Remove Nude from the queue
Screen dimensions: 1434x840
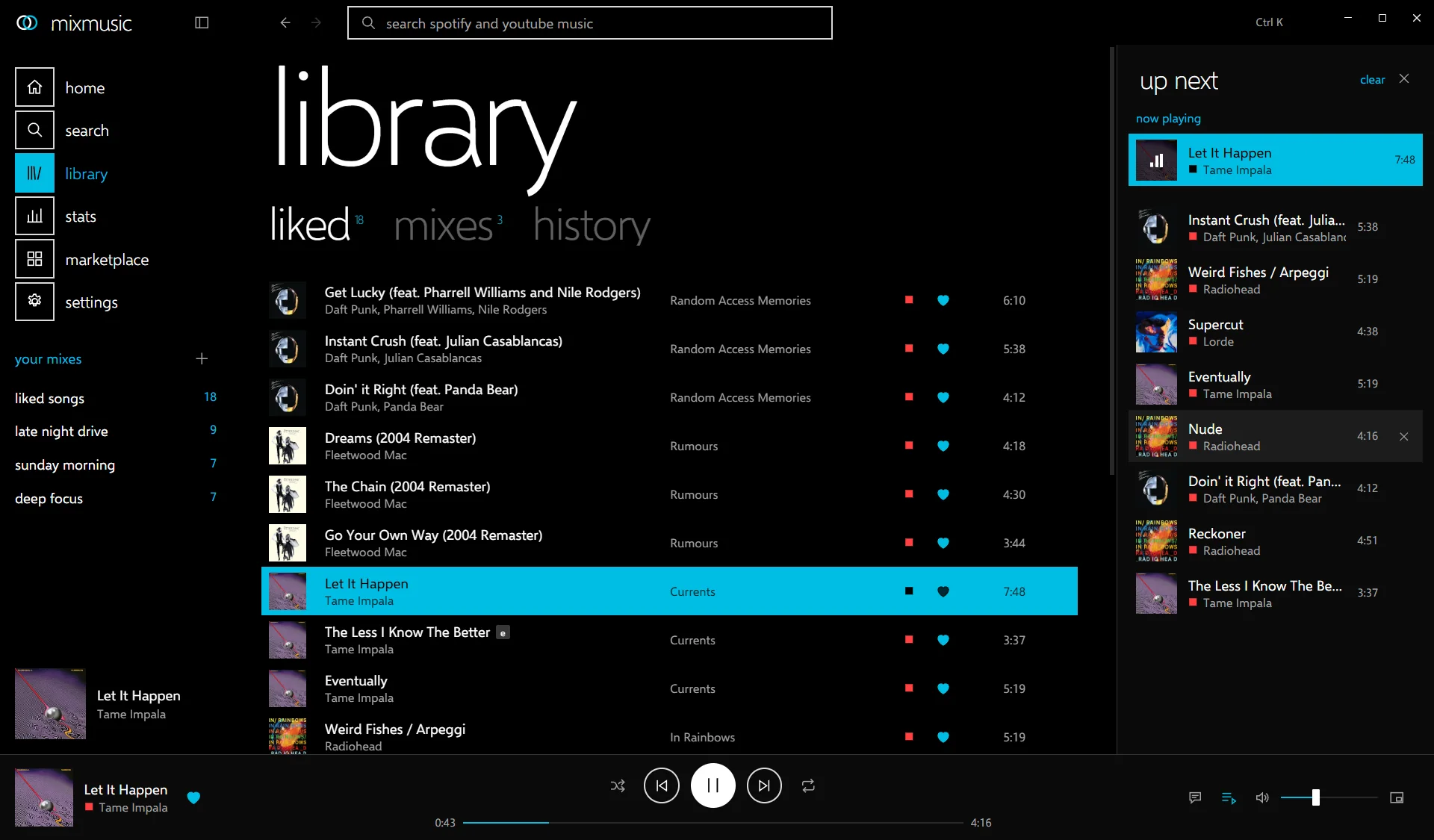click(1404, 436)
